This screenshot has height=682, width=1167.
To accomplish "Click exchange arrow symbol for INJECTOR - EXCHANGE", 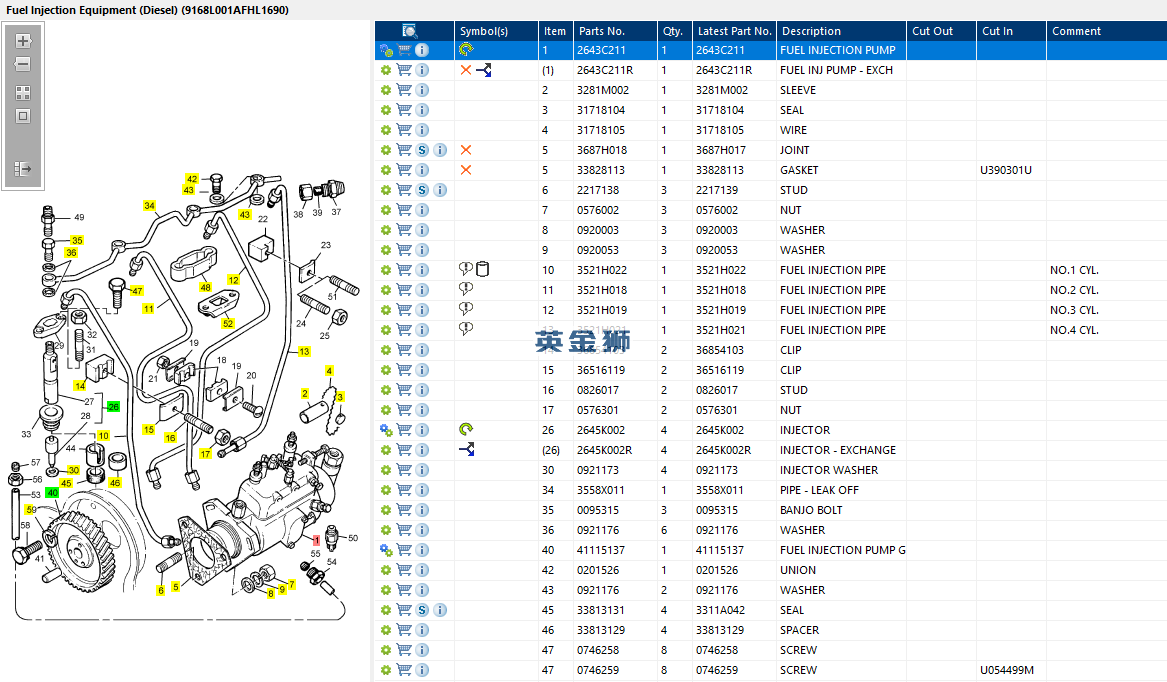I will pyautogui.click(x=467, y=450).
